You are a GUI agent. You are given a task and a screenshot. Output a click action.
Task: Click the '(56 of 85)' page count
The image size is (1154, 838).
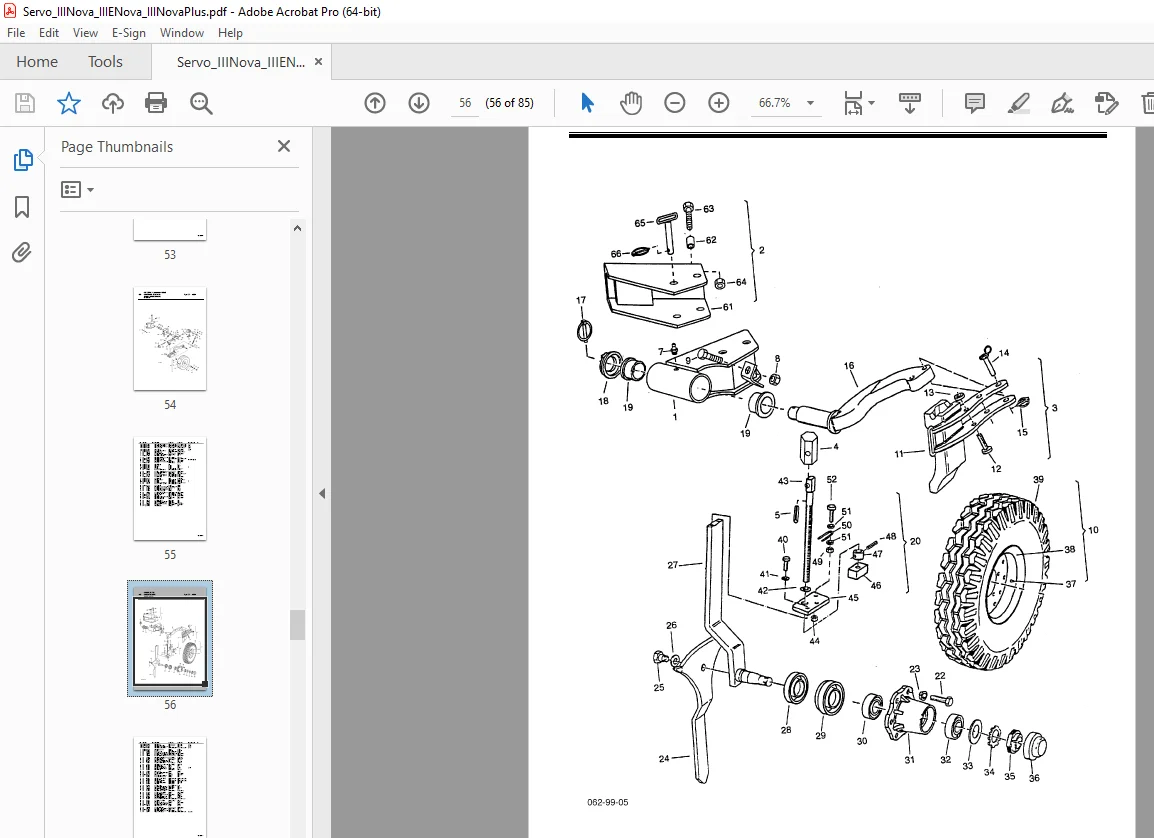(509, 103)
